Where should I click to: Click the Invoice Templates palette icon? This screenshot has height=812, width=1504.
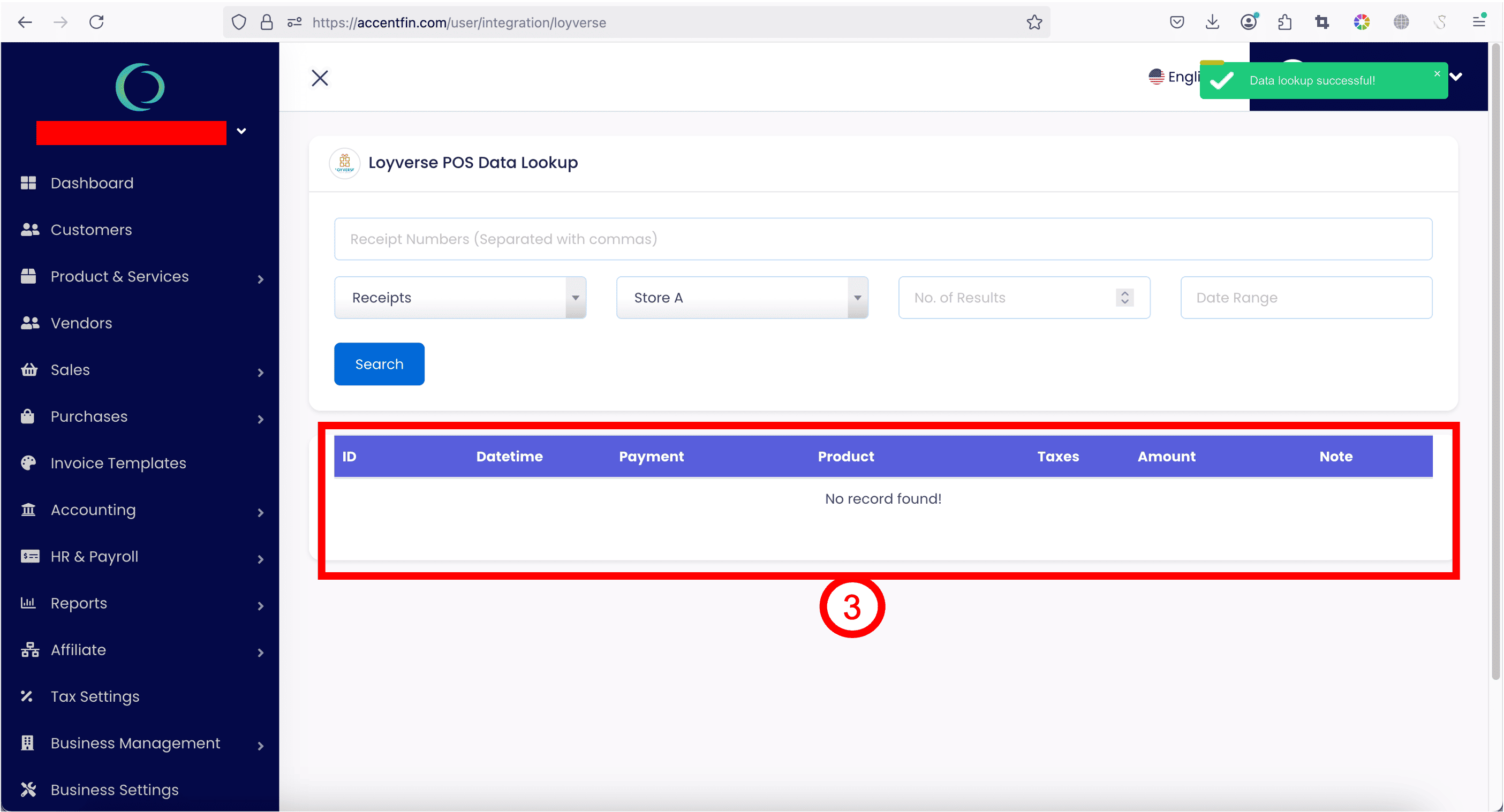pyautogui.click(x=28, y=463)
